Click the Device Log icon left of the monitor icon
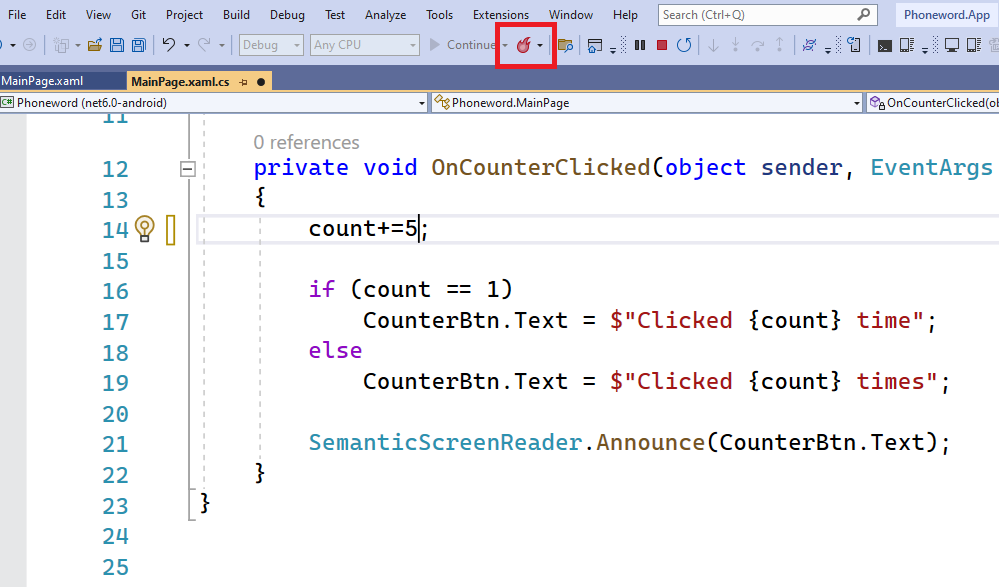999x587 pixels. point(907,45)
